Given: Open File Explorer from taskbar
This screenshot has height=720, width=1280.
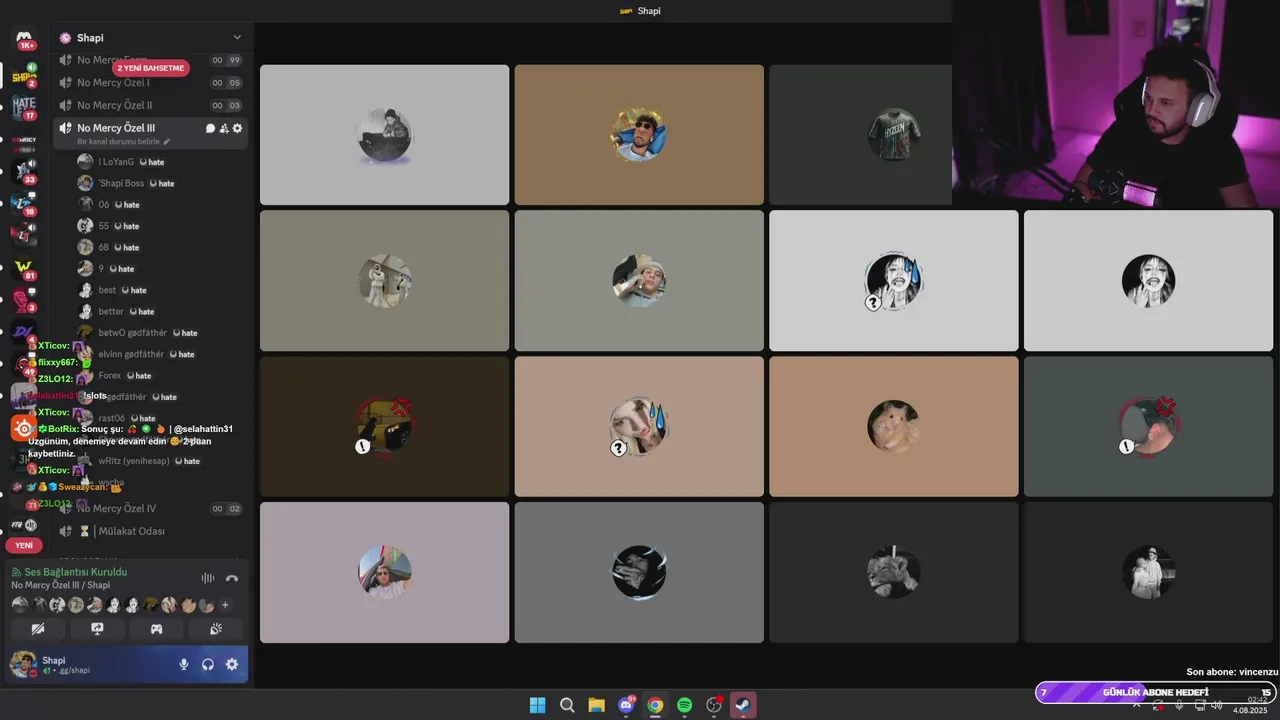Looking at the screenshot, I should pos(596,705).
